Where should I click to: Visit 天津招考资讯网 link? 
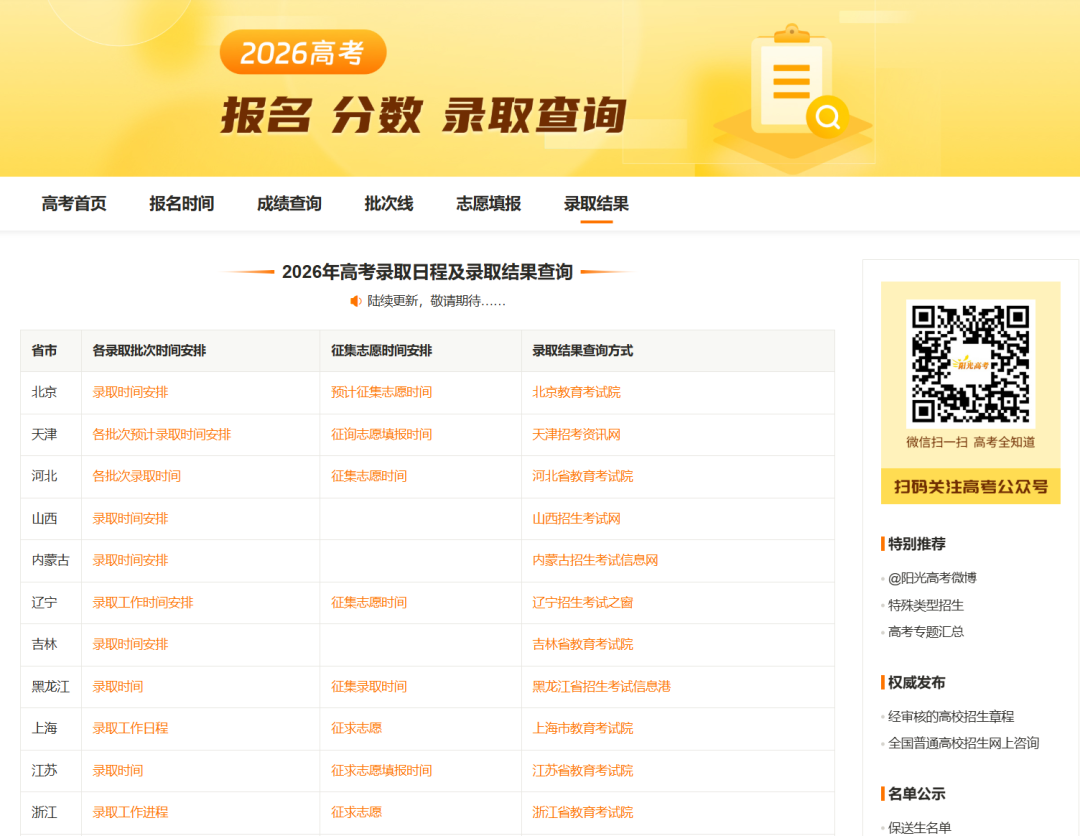tap(577, 435)
